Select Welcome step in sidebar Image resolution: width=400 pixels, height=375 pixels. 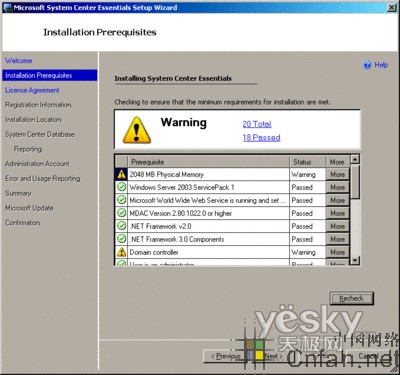[x=19, y=61]
